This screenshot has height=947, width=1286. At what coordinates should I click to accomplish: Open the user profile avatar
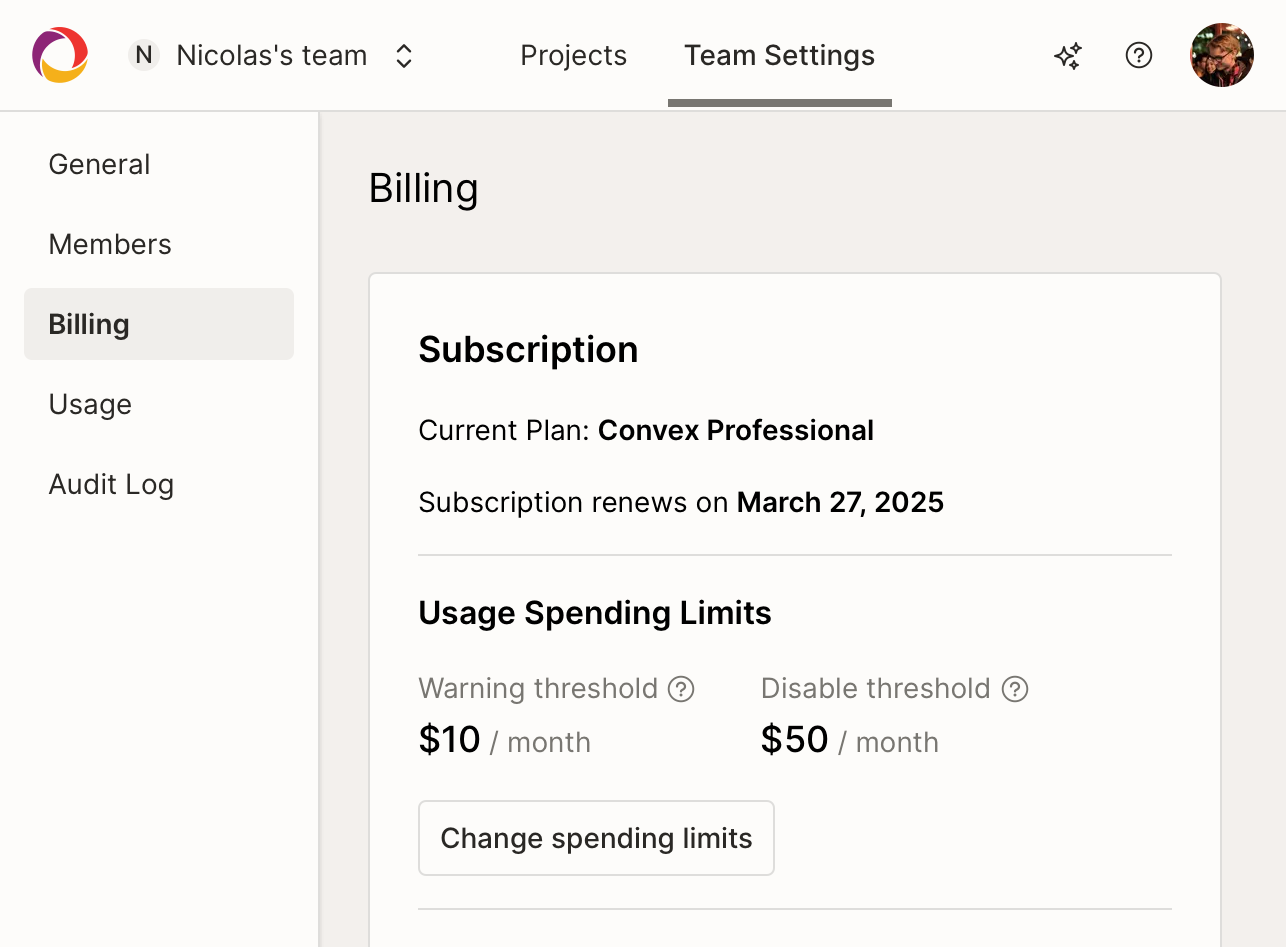(1222, 55)
